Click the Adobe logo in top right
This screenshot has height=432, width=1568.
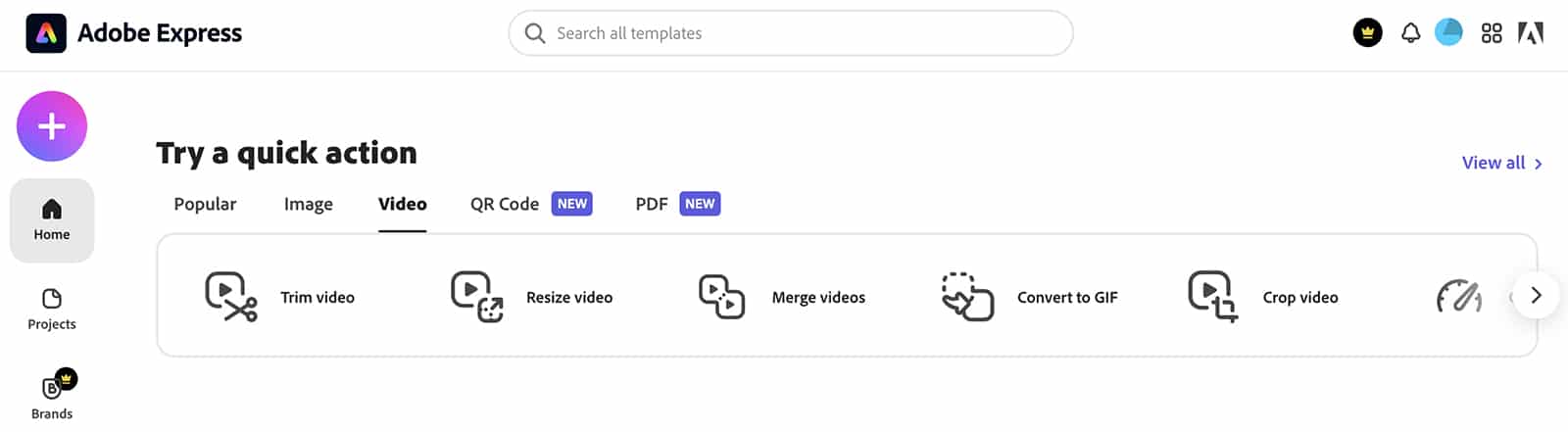[1531, 33]
